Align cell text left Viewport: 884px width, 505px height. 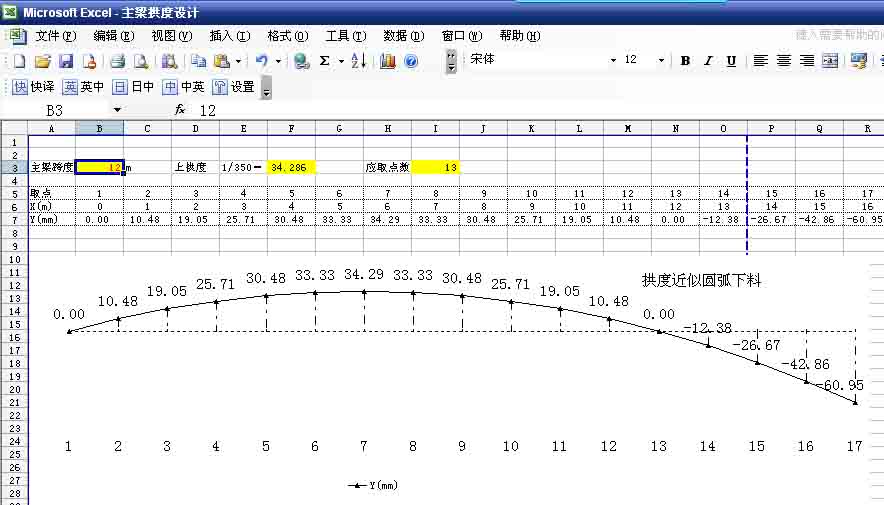pos(761,61)
